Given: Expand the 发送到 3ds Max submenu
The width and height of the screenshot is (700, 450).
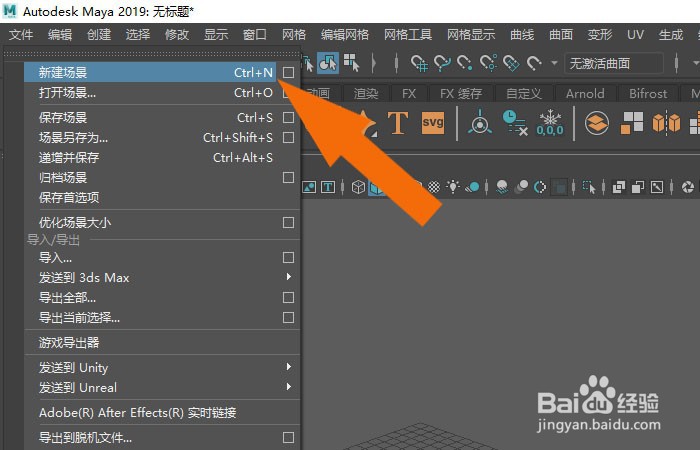Looking at the screenshot, I should point(289,277).
